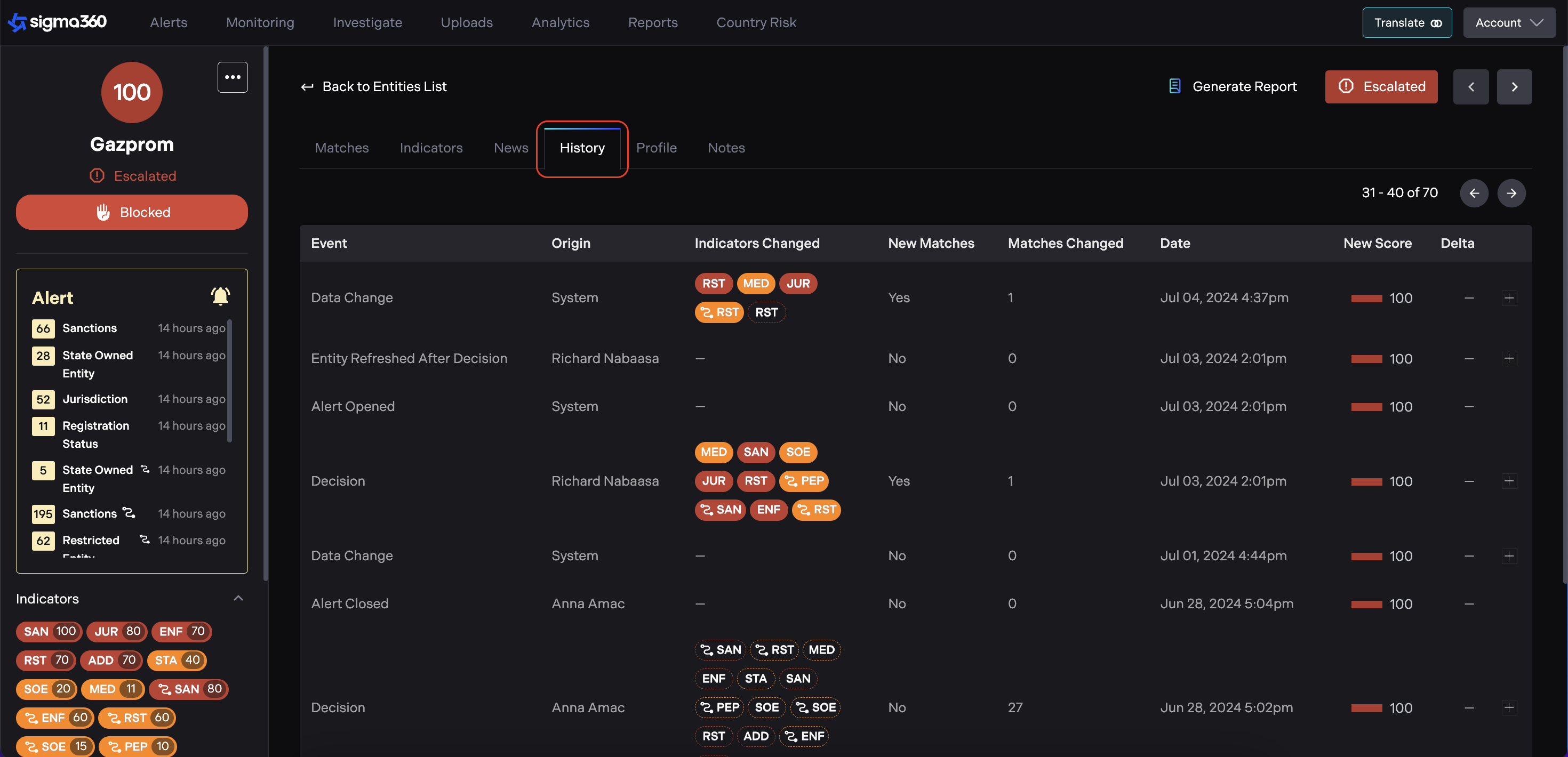Viewport: 1568px width, 757px height.
Task: Open the Analytics menu
Action: click(560, 22)
